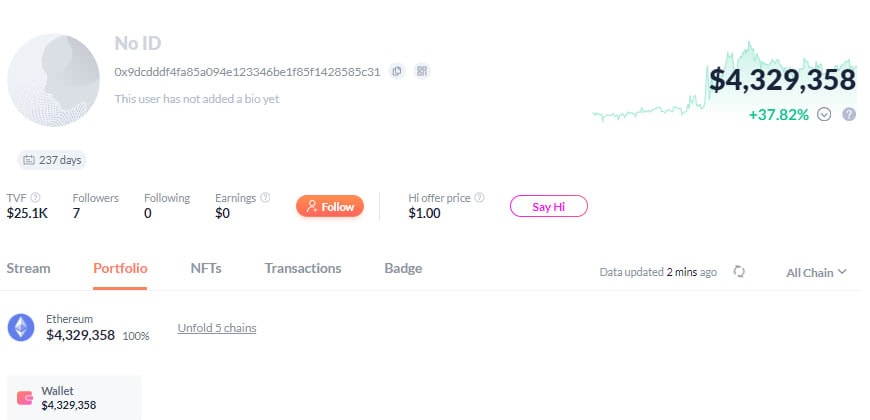The image size is (870, 420).
Task: Follow this user
Action: (x=330, y=206)
